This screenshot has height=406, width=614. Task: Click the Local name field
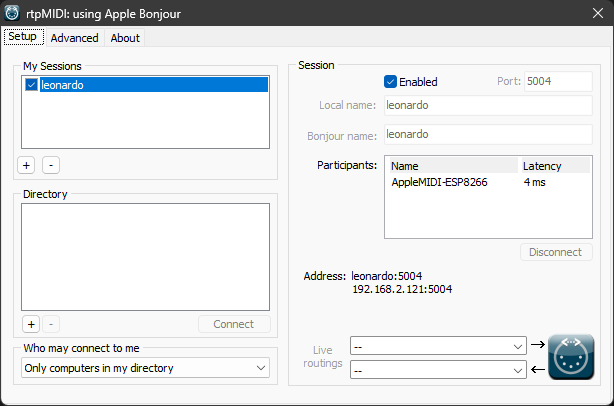tap(488, 105)
